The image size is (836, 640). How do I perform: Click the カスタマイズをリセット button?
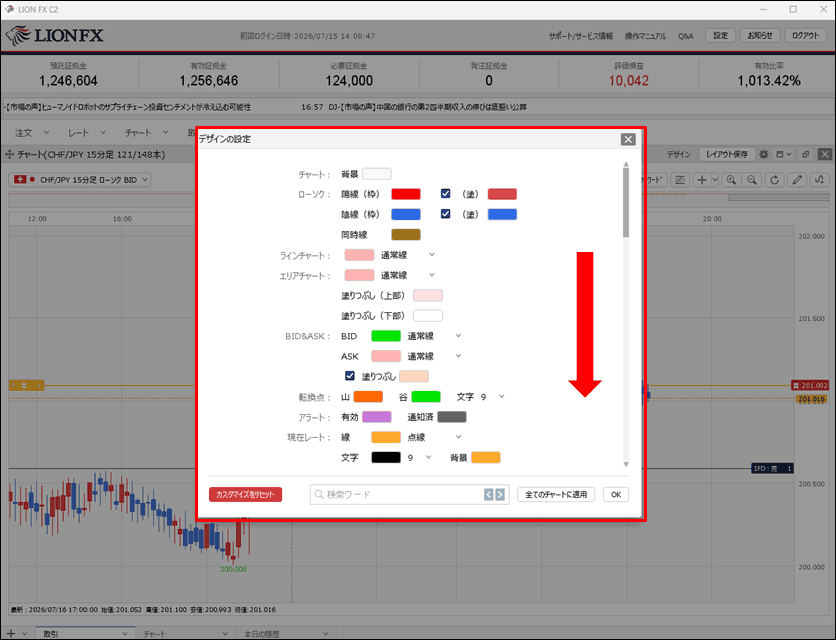point(245,494)
